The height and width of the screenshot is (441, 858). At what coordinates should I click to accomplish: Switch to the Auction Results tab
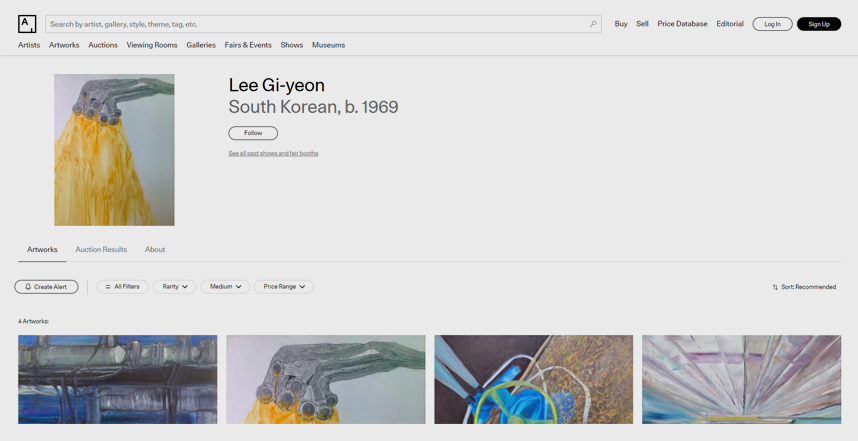[x=101, y=250]
